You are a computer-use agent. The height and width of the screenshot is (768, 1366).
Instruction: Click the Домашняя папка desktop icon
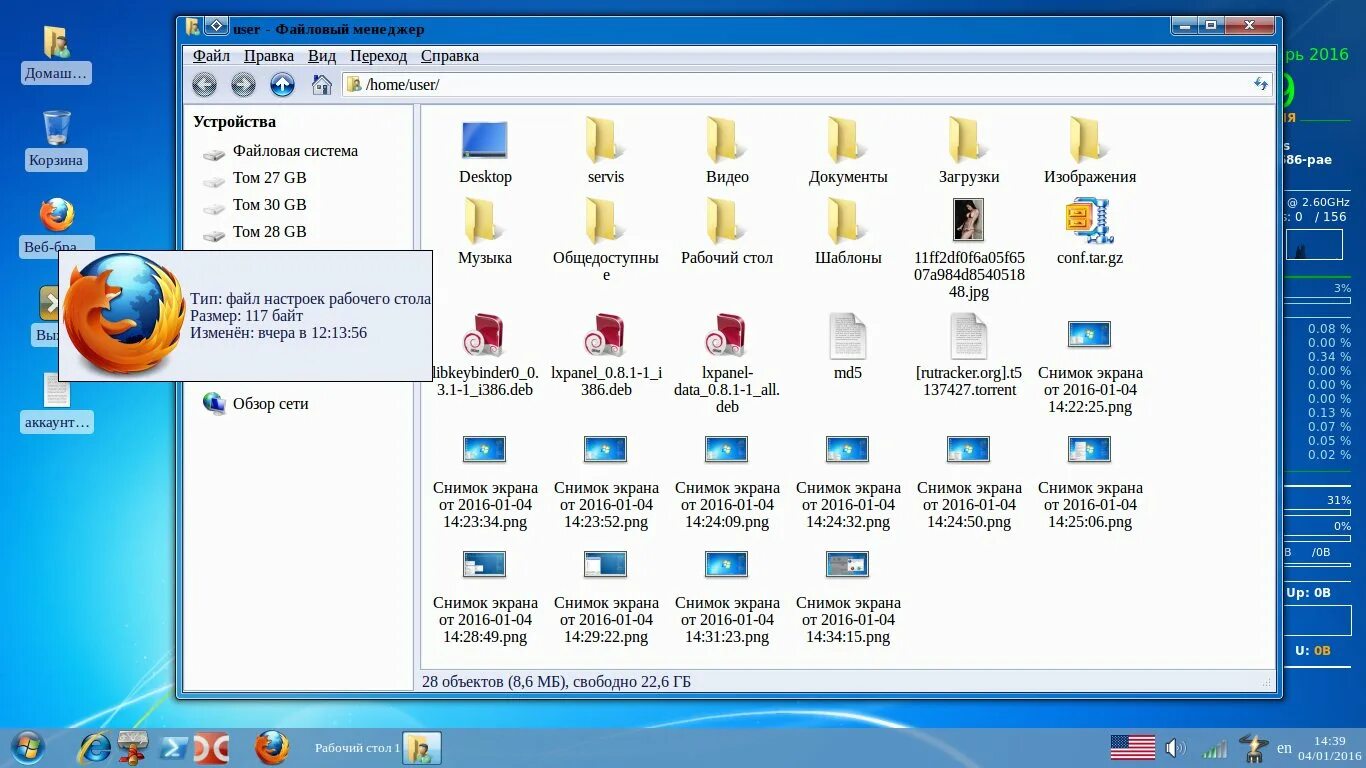(56, 55)
